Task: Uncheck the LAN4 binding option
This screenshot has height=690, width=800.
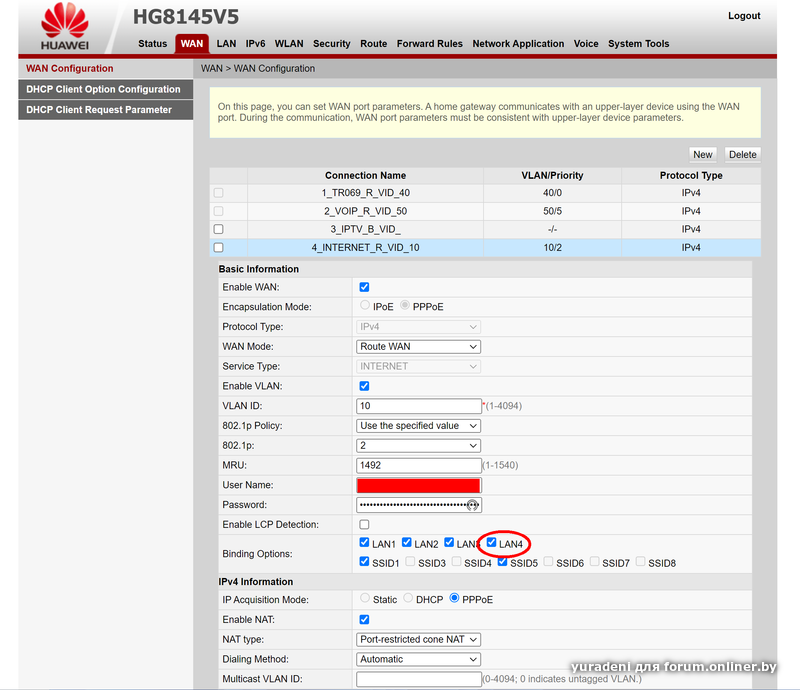Action: click(492, 543)
